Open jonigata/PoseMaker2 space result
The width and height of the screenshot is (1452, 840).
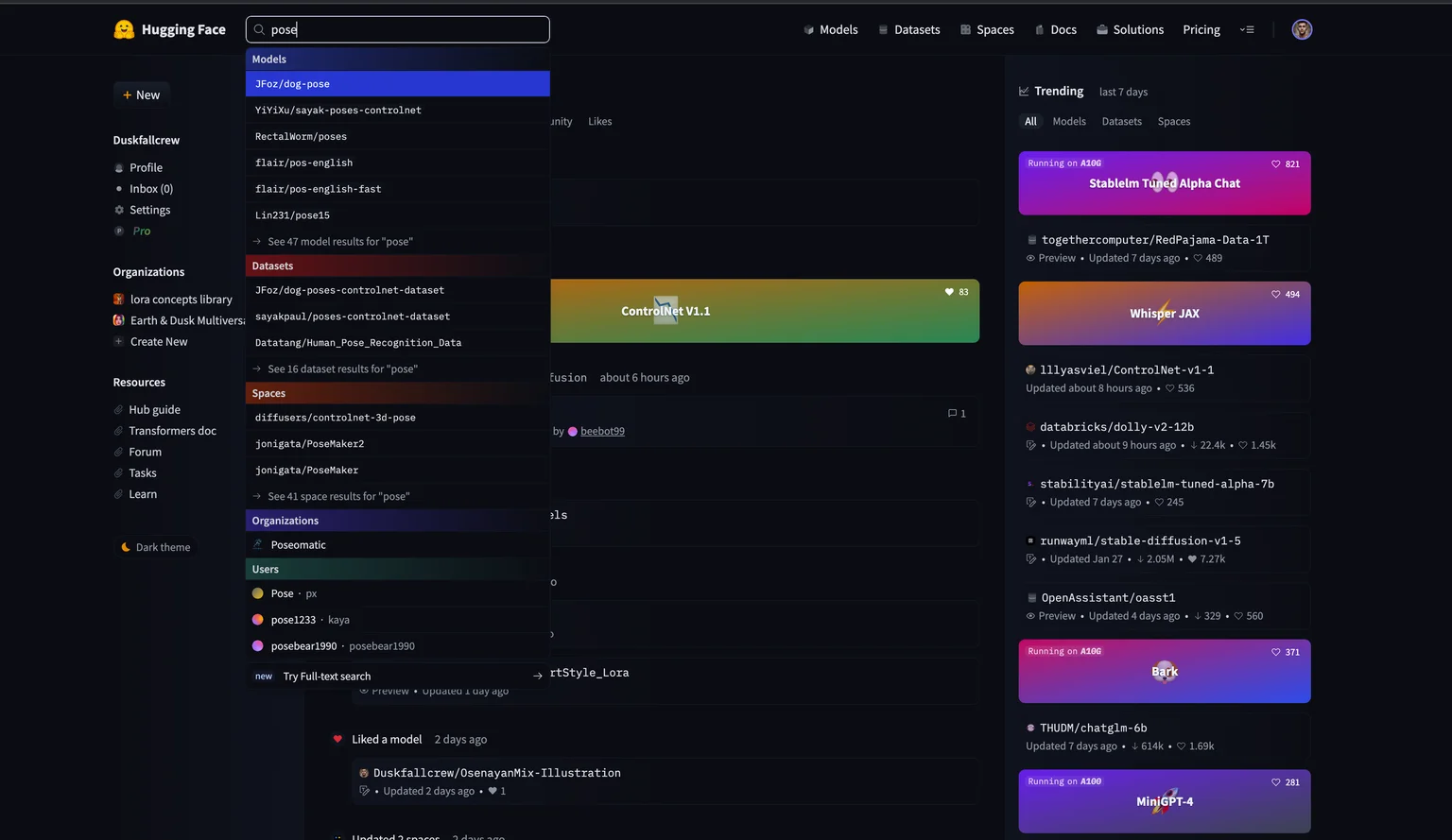[x=398, y=443]
